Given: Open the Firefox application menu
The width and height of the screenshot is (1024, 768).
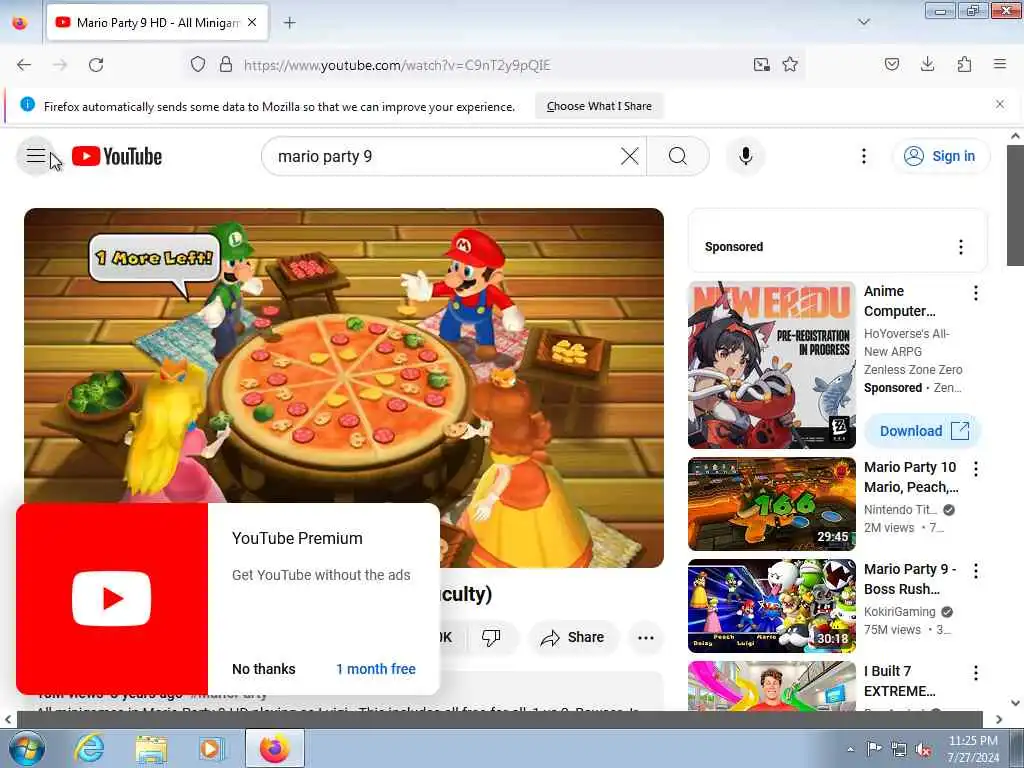Looking at the screenshot, I should point(1000,64).
